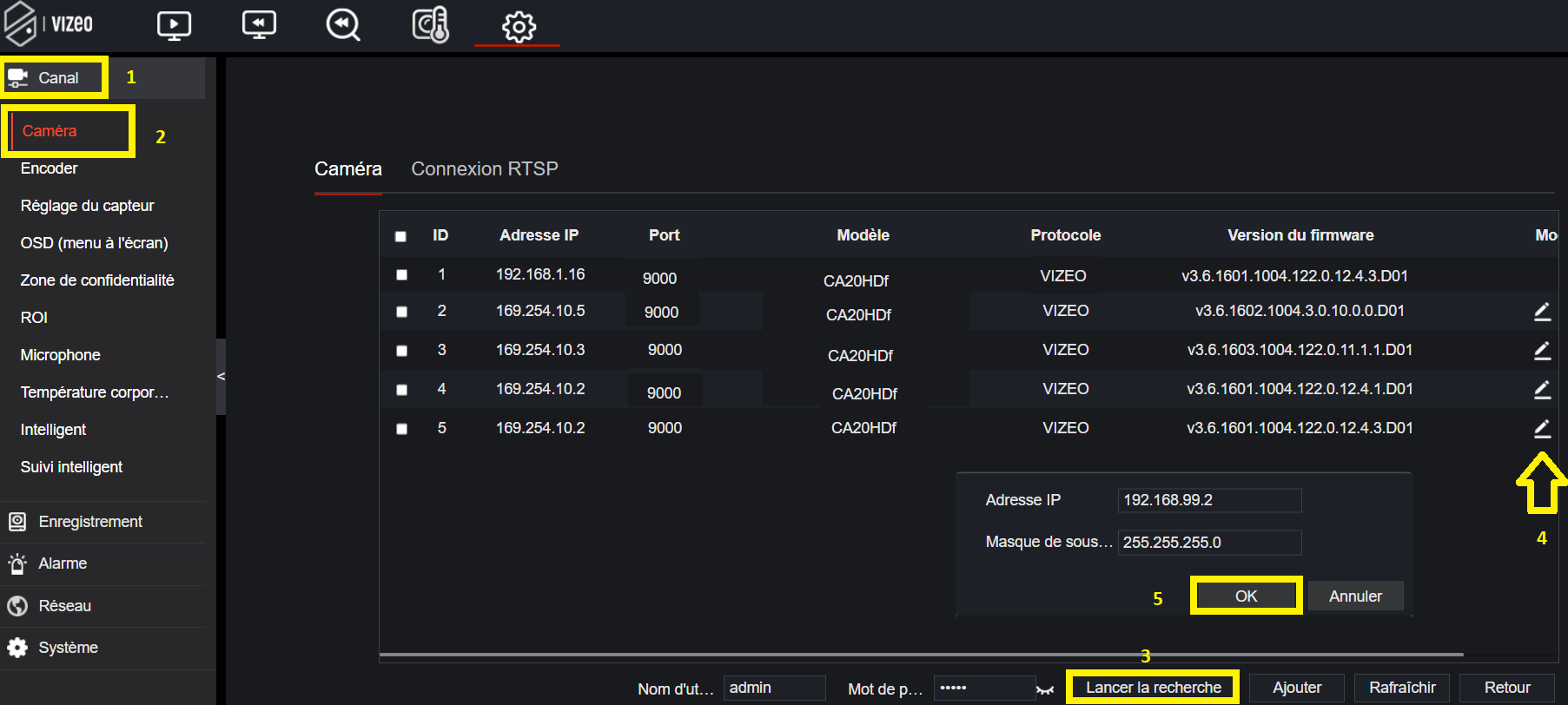The height and width of the screenshot is (705, 1568).
Task: Click the settings gear icon in top bar
Action: (519, 27)
